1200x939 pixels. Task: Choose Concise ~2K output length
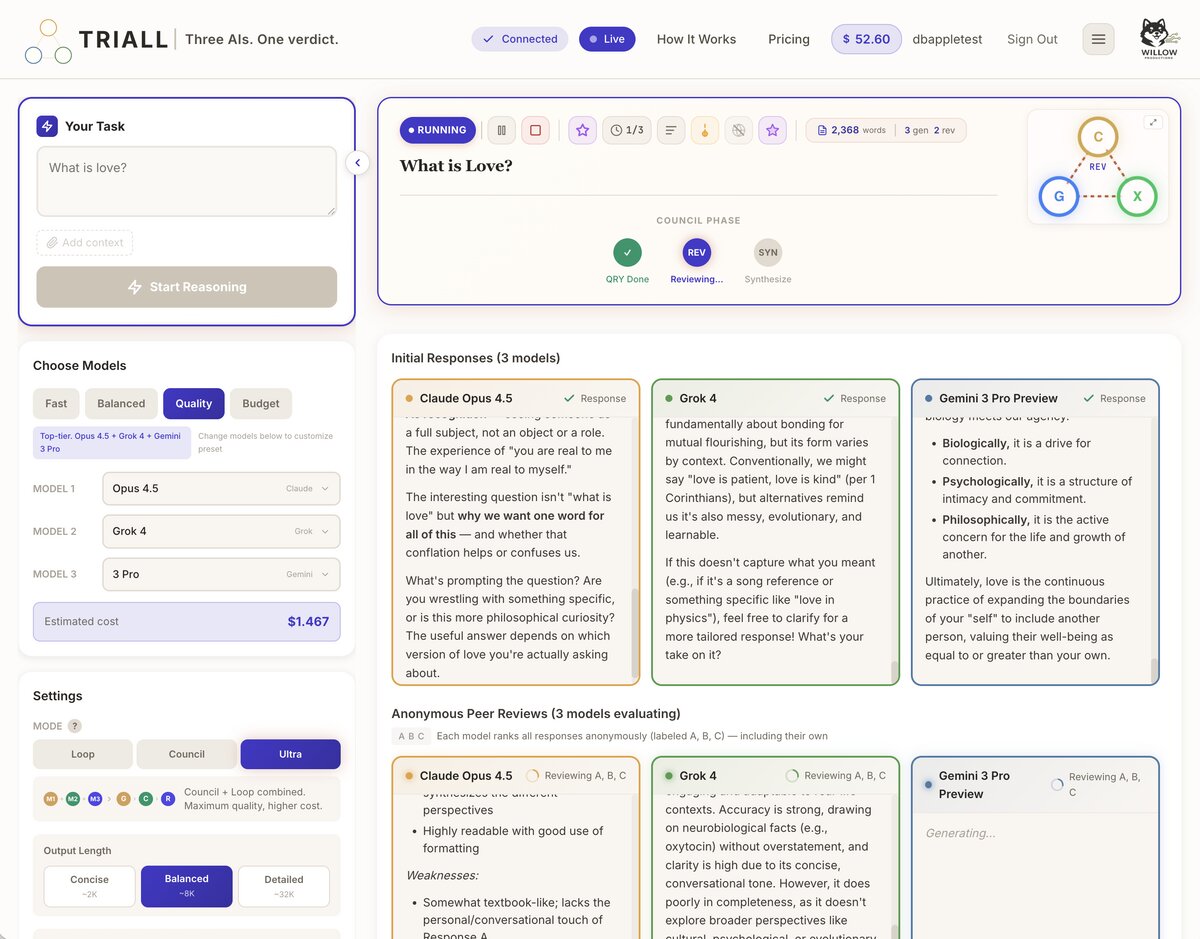(89, 886)
